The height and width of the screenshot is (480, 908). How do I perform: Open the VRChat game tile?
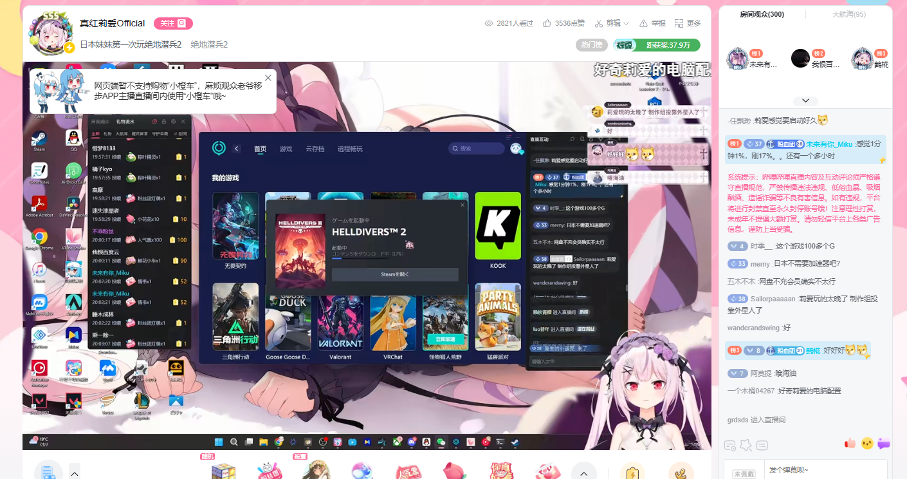coord(393,322)
